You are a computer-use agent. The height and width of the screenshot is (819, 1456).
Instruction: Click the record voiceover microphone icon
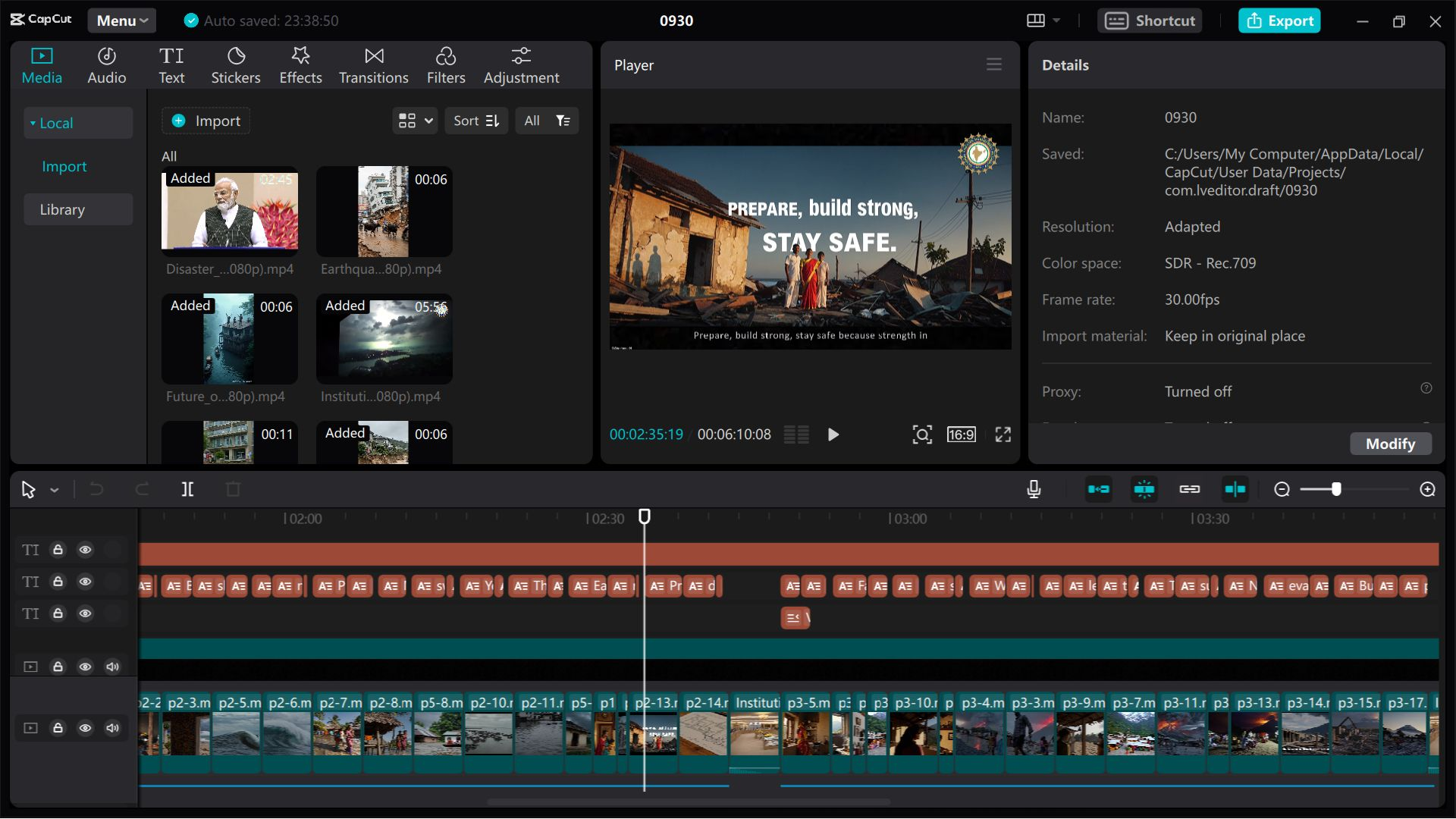click(1034, 489)
